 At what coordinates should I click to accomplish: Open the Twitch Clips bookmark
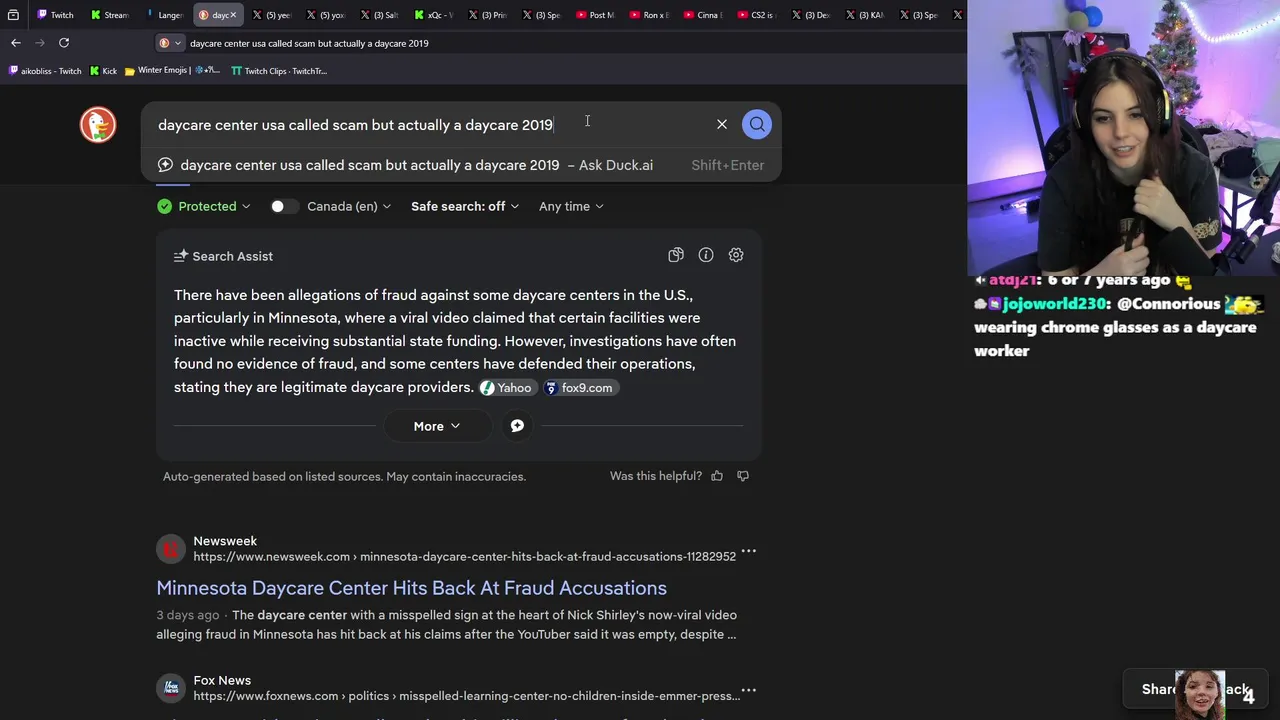(279, 71)
